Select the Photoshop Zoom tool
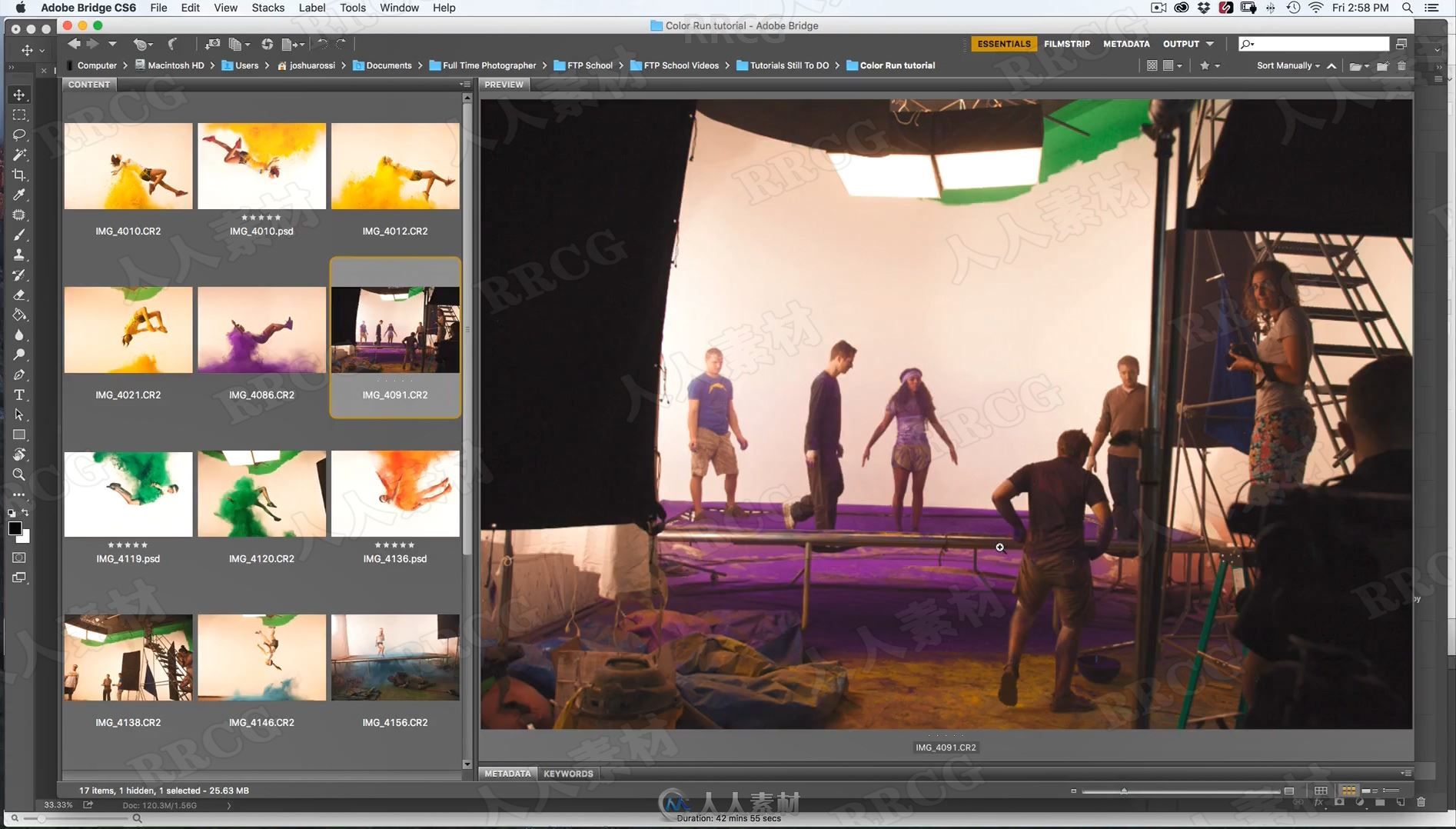Viewport: 1456px width, 829px height. tap(19, 474)
